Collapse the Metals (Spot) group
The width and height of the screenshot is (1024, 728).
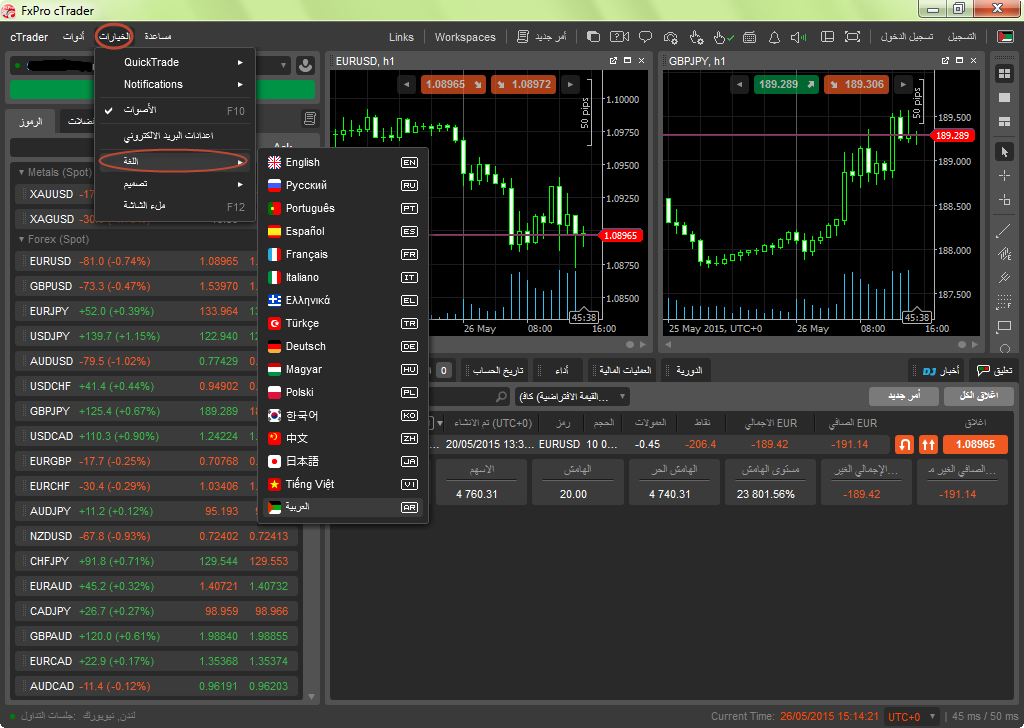pos(22,172)
